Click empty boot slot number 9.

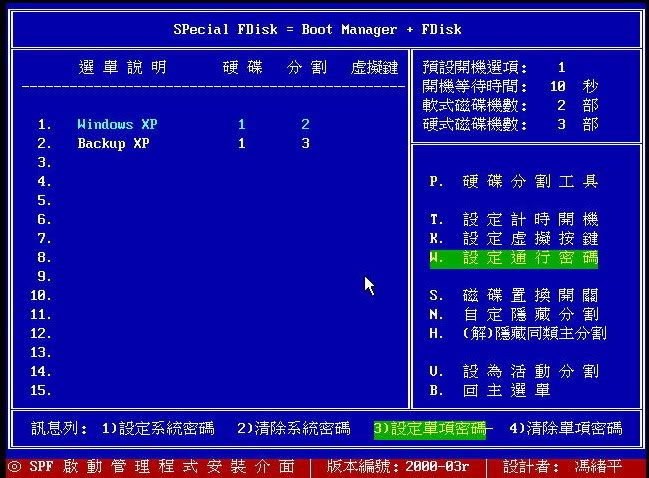coord(44,276)
